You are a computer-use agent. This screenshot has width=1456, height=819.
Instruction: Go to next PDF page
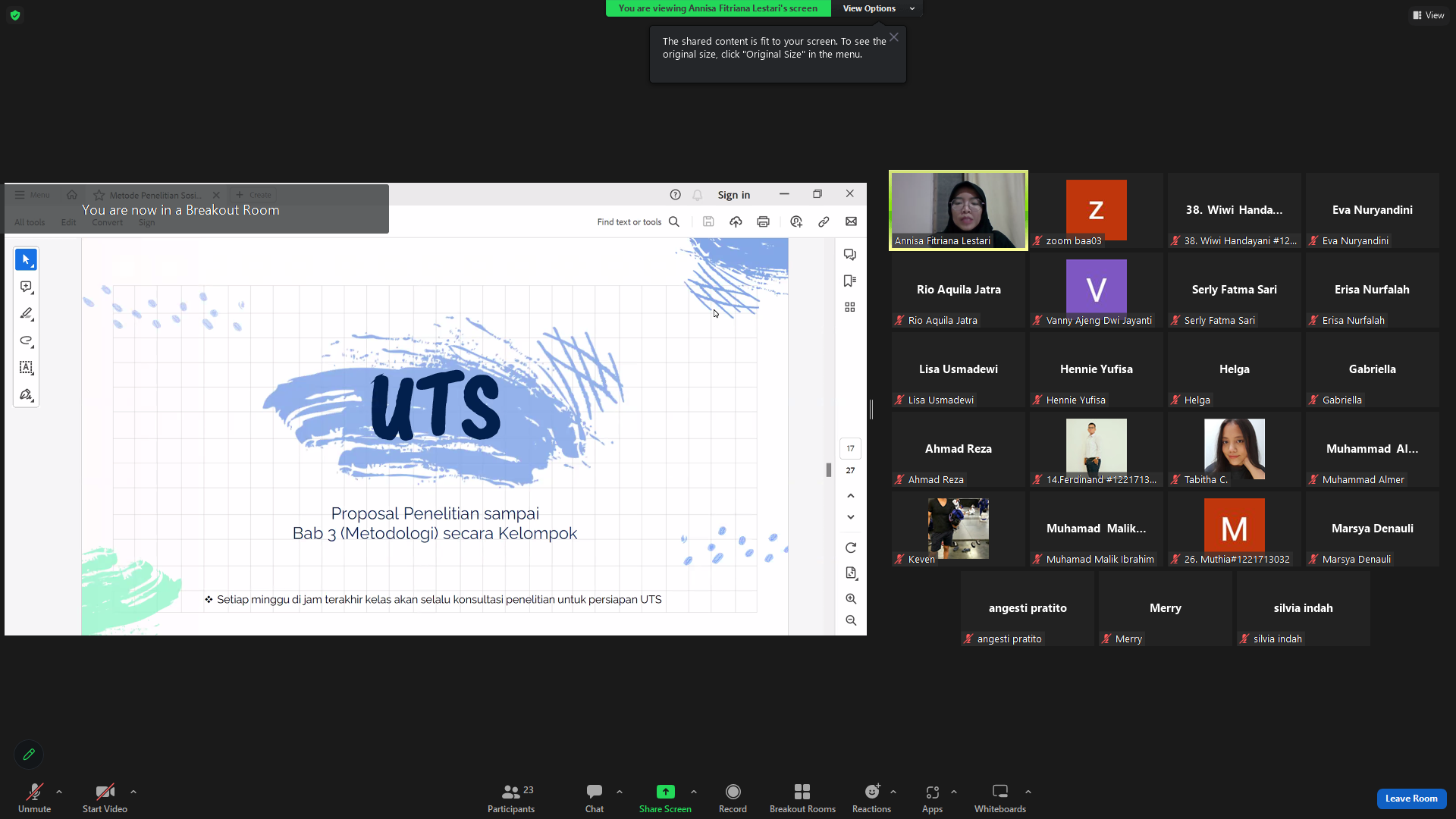click(851, 517)
